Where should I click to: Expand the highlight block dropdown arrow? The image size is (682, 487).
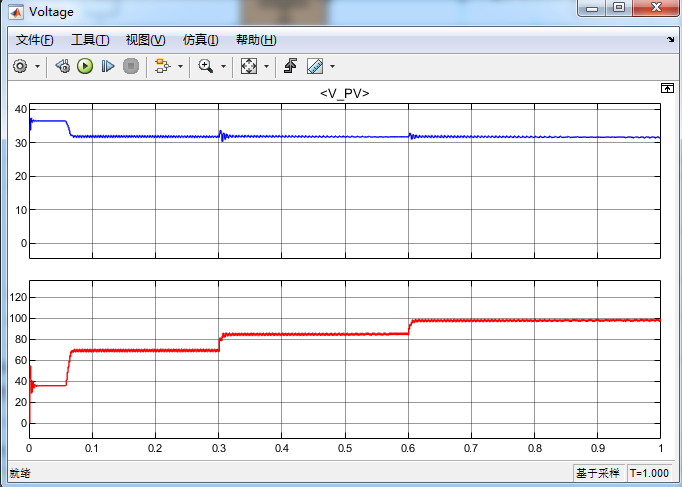click(181, 67)
